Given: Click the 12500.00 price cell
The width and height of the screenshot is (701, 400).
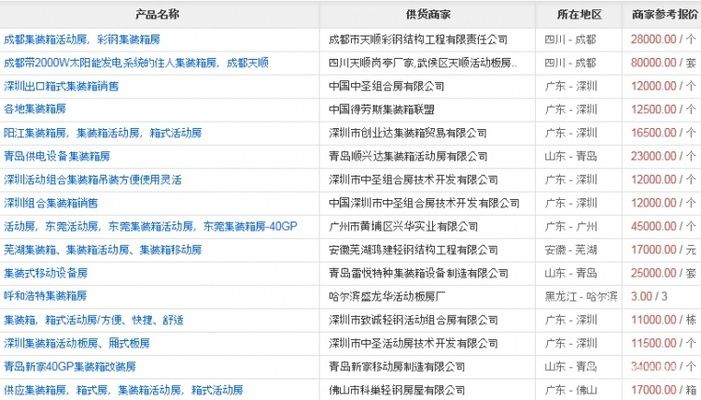Looking at the screenshot, I should click(x=663, y=109).
